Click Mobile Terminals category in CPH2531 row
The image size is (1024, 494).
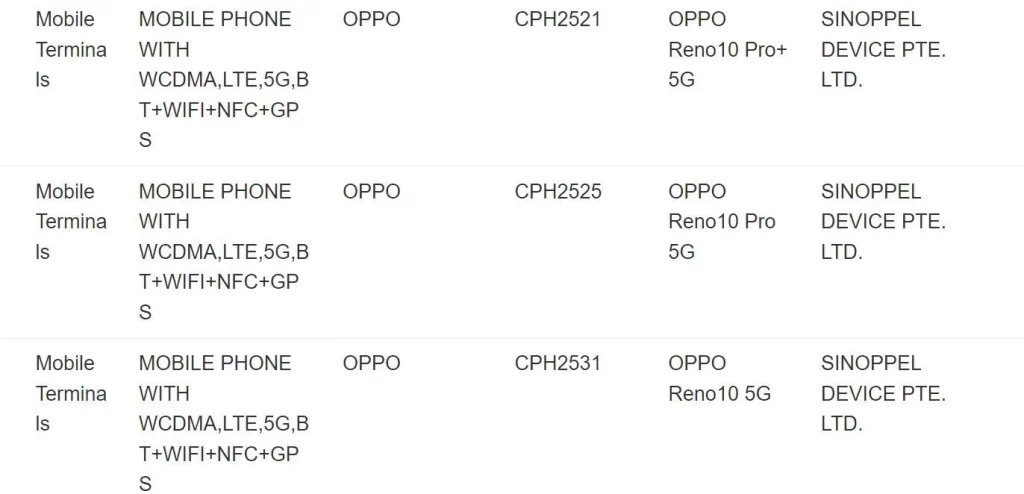(x=70, y=393)
